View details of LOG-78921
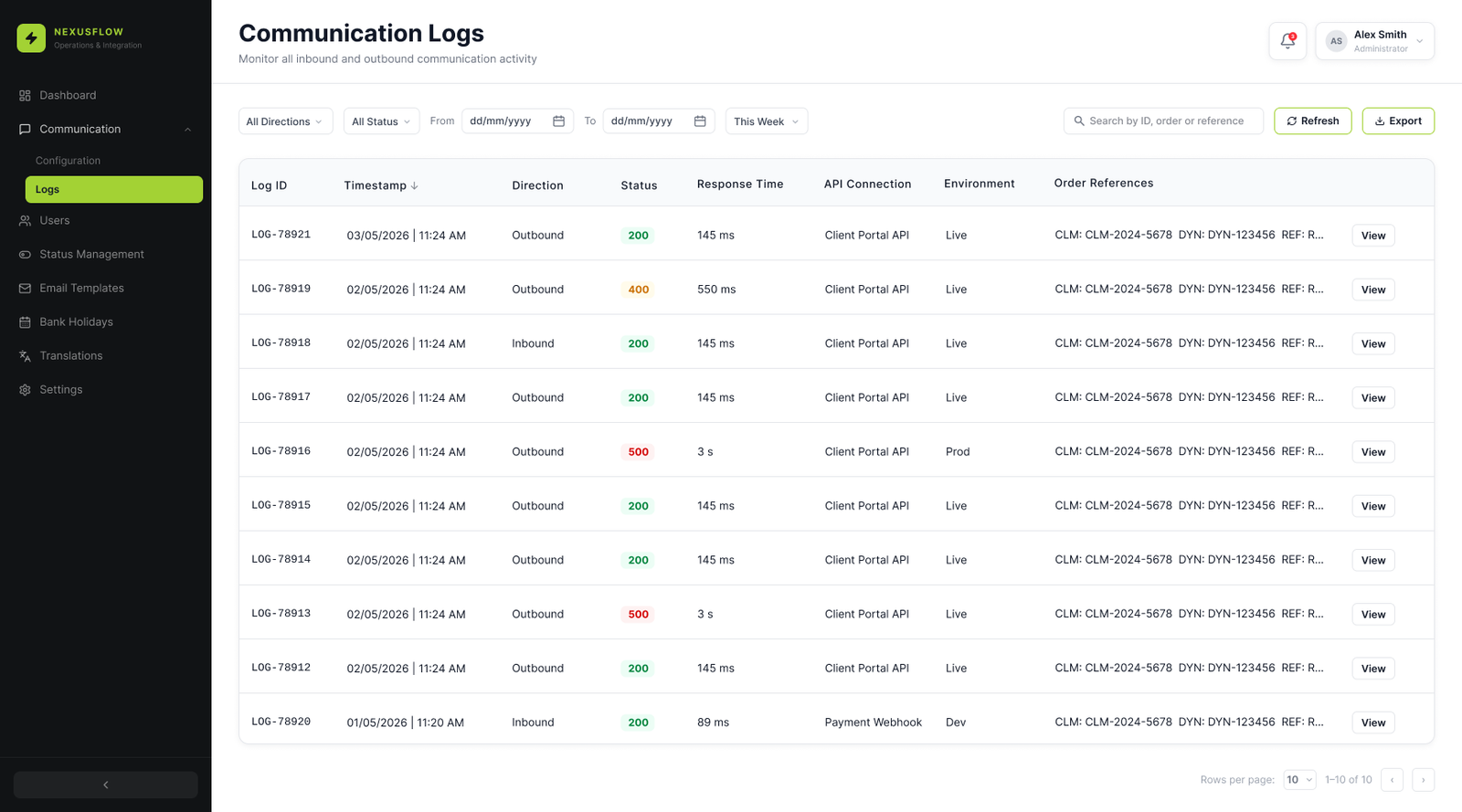This screenshot has height=812, width=1462. [1373, 236]
